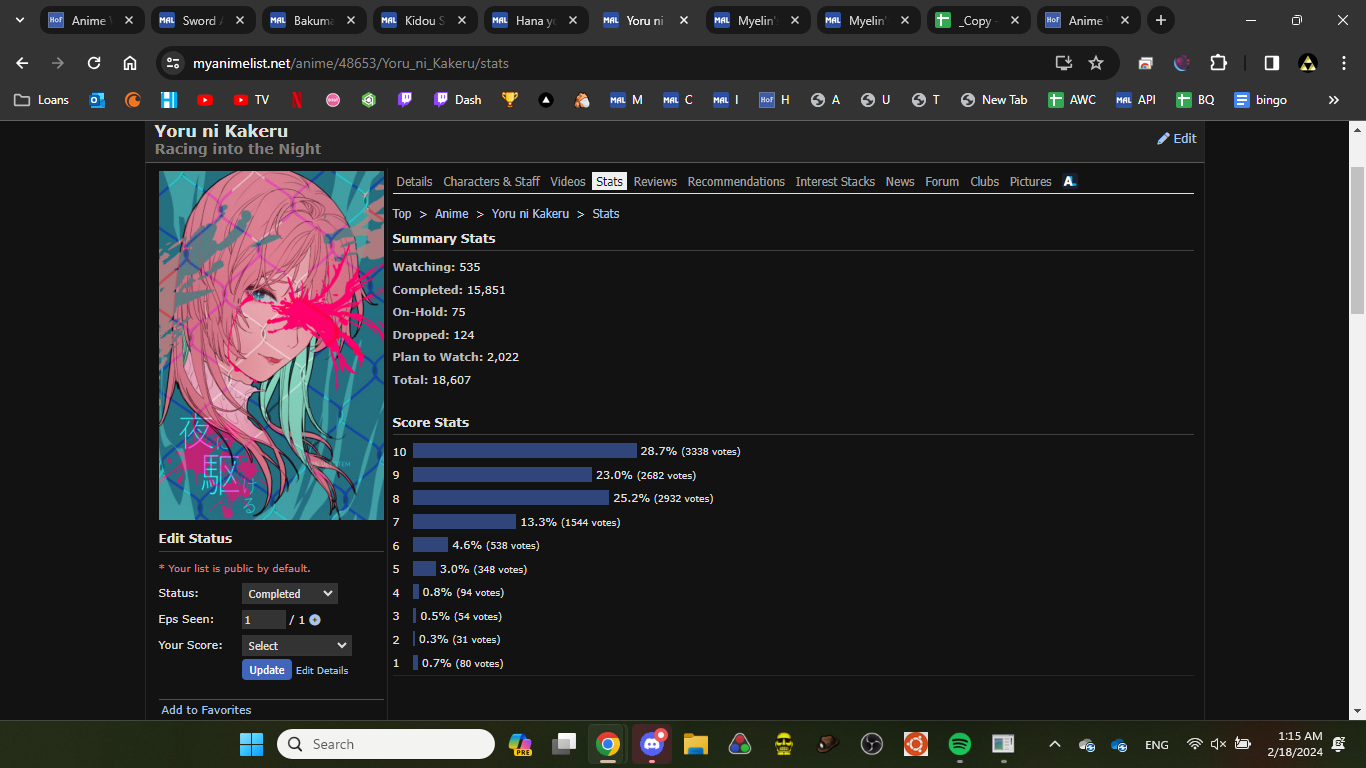The image size is (1366, 768).
Task: Open the Status dropdown showing Completed
Action: click(290, 594)
